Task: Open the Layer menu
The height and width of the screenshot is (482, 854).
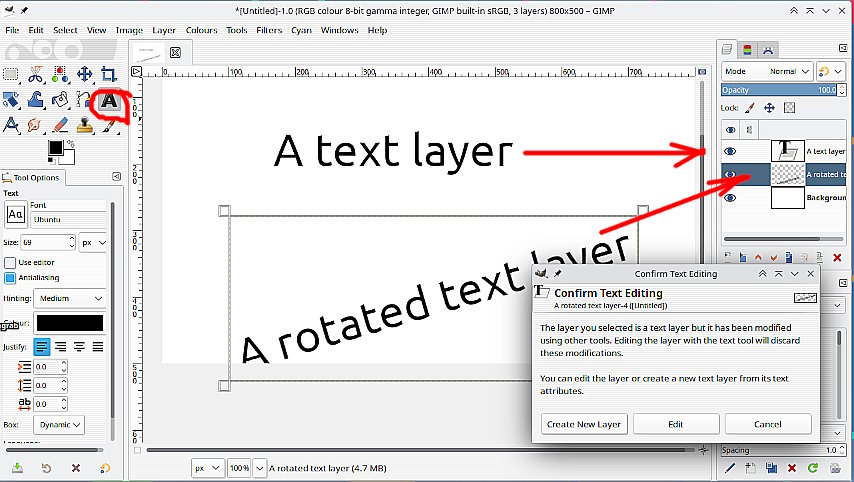Action: pos(163,30)
